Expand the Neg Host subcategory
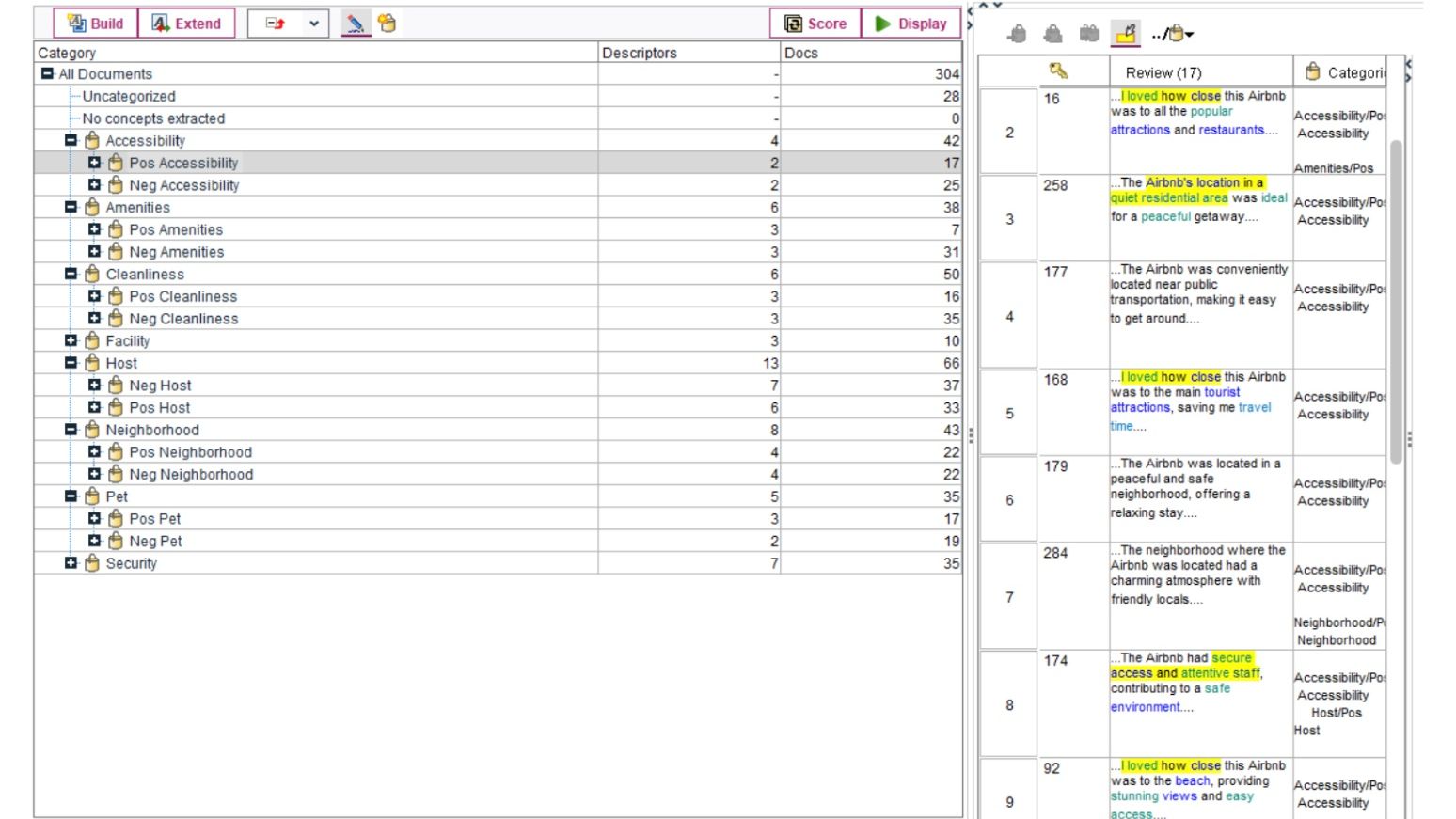The image size is (1456, 819). 94,386
